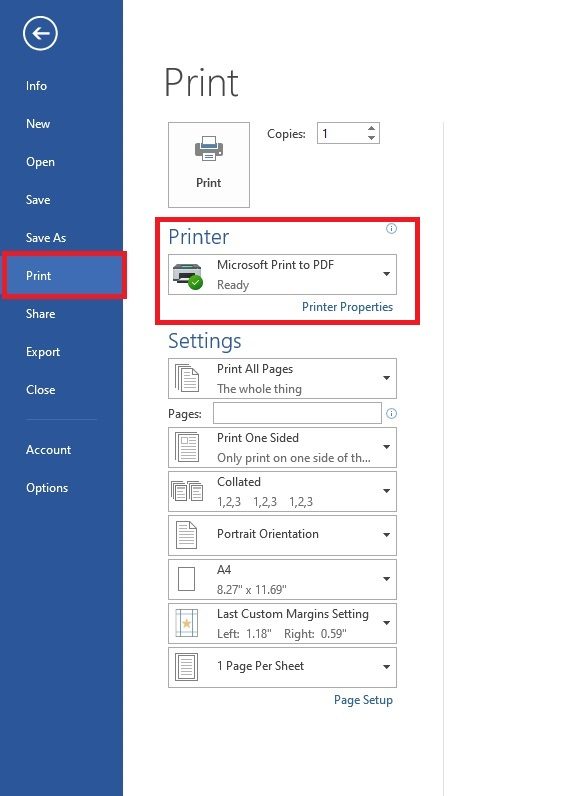This screenshot has height=796, width=571.
Task: Click the Microsoft Print to PDF printer icon
Action: (x=188, y=275)
